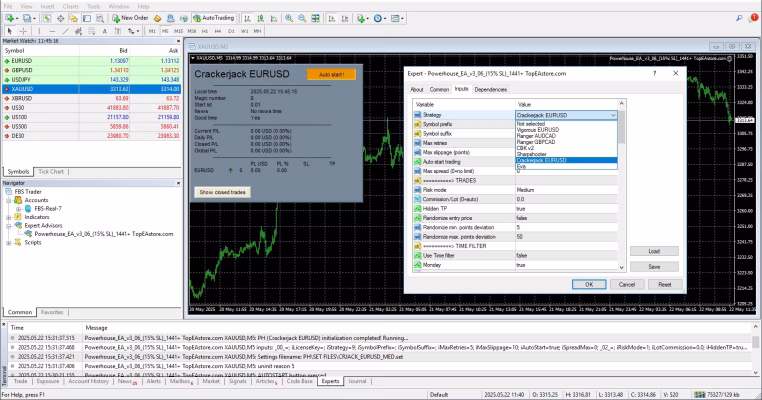The height and width of the screenshot is (400, 762).
Task: Open MetaEditor with the gold book icon
Action: [x=157, y=18]
